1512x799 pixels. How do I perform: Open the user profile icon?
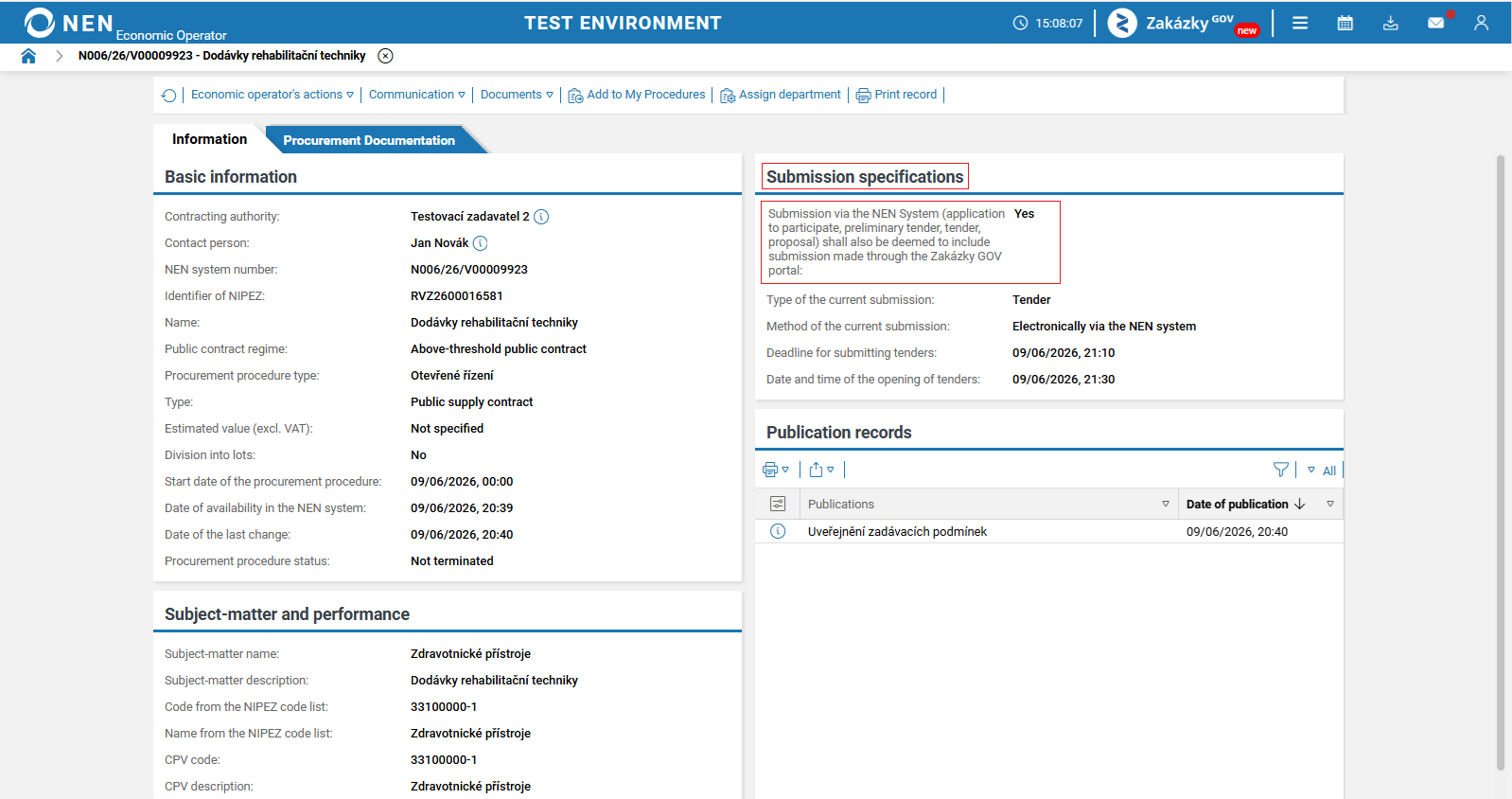click(1482, 23)
